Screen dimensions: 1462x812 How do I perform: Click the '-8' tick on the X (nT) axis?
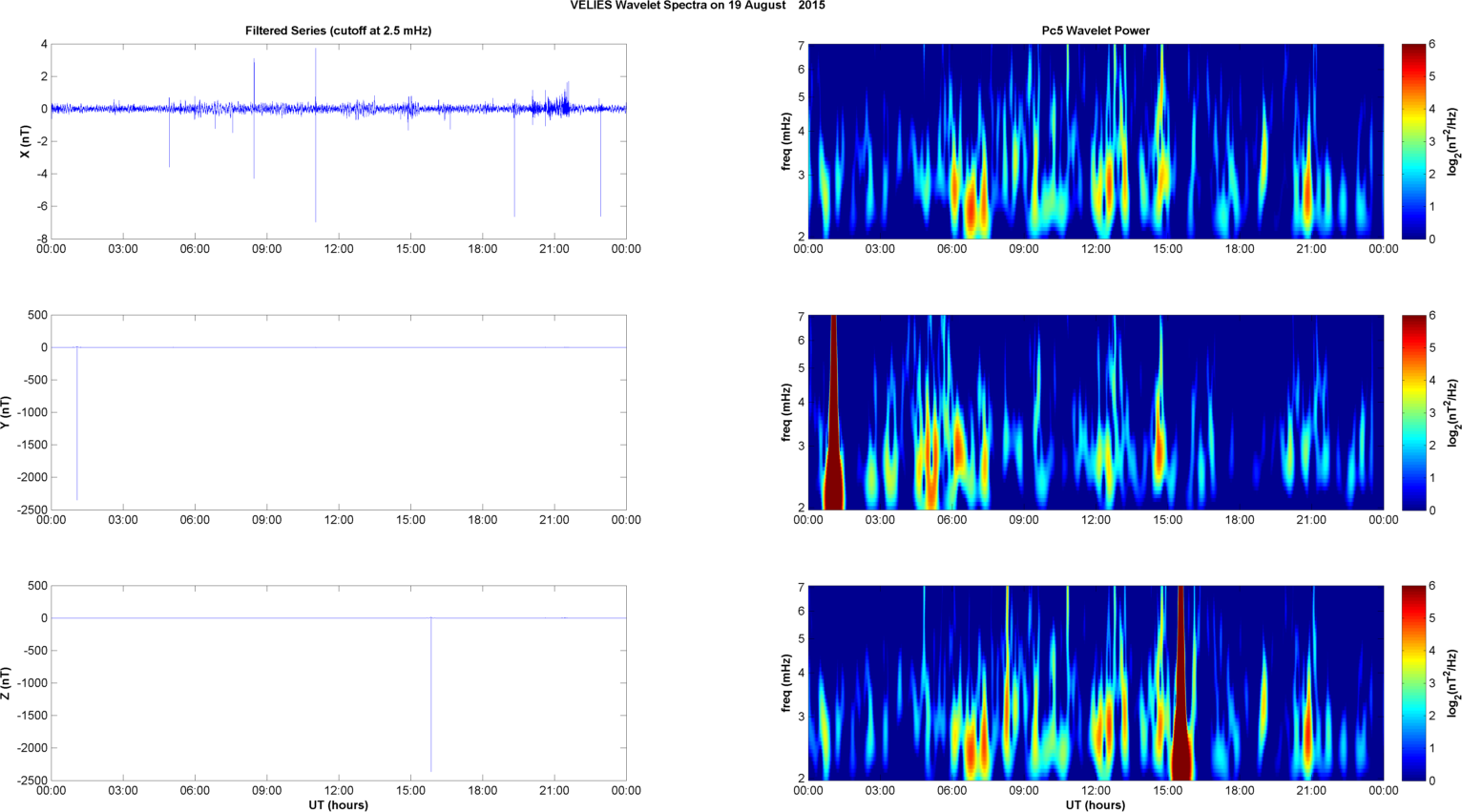(42, 239)
